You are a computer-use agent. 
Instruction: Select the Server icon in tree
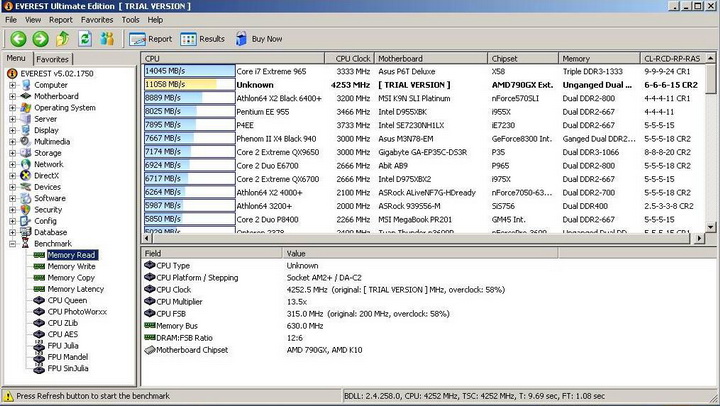[26, 119]
